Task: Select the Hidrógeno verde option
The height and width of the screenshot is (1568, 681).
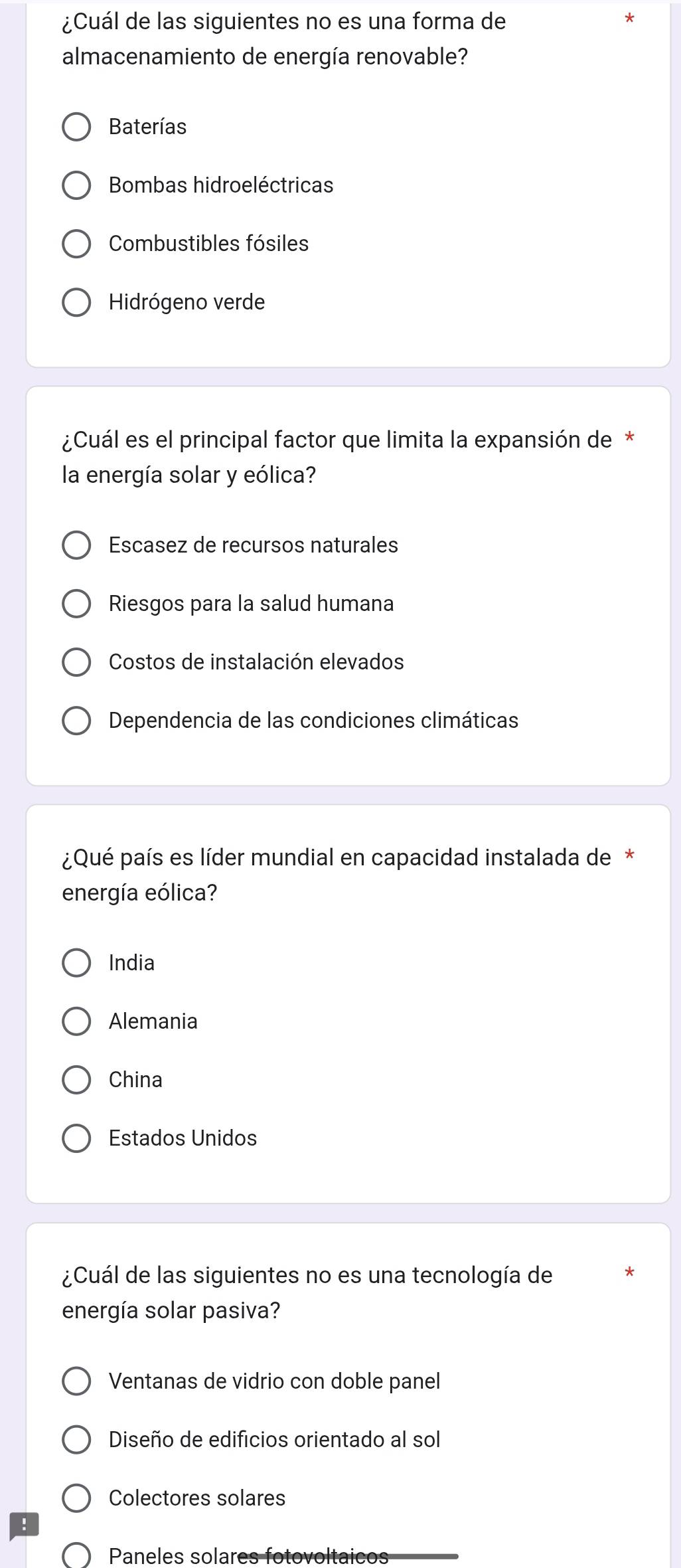Action: [78, 303]
